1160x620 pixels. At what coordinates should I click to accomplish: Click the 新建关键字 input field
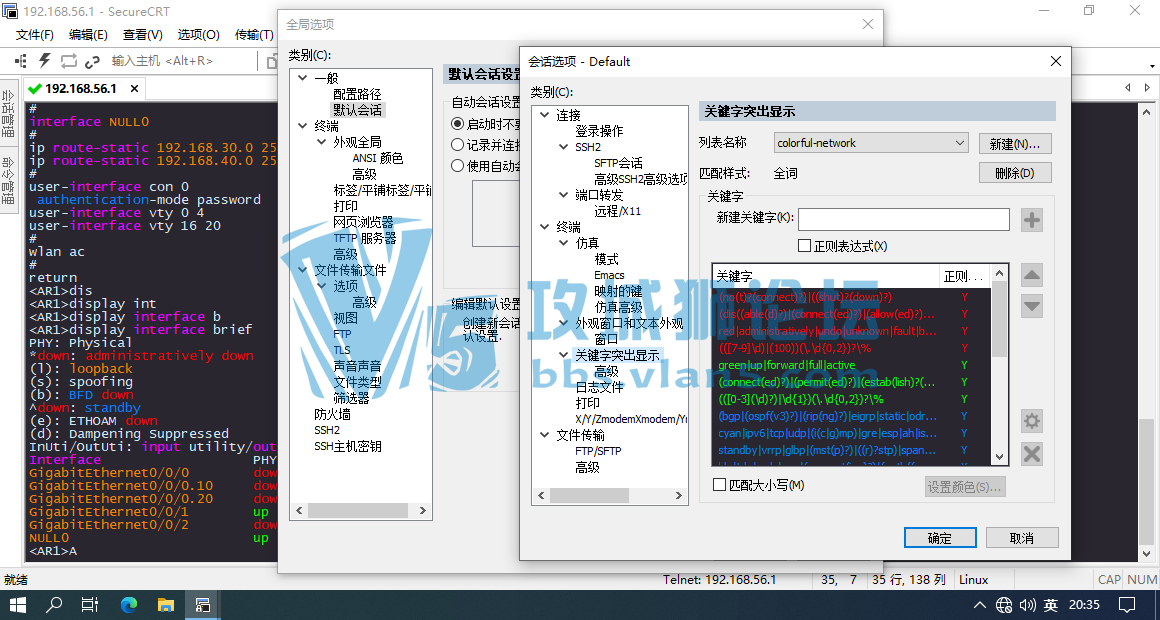(x=903, y=219)
